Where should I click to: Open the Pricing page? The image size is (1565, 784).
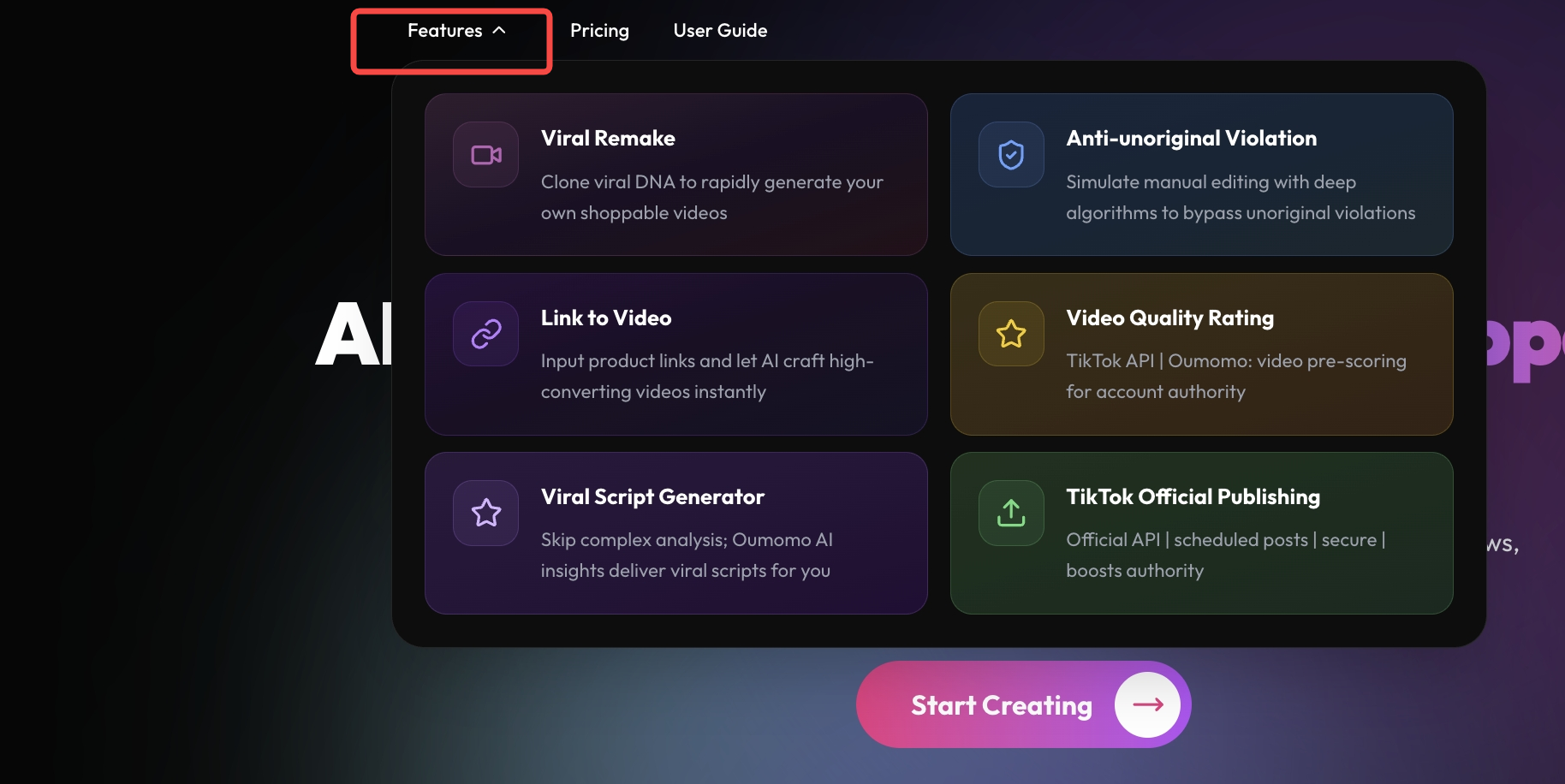599,31
